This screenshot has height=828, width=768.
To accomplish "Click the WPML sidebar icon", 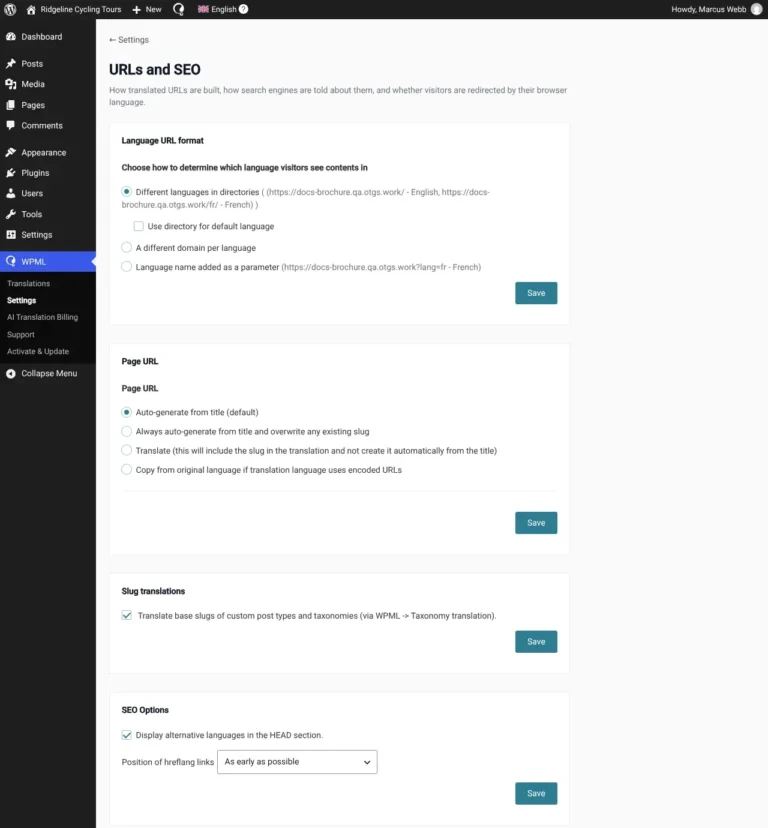I will coord(11,261).
